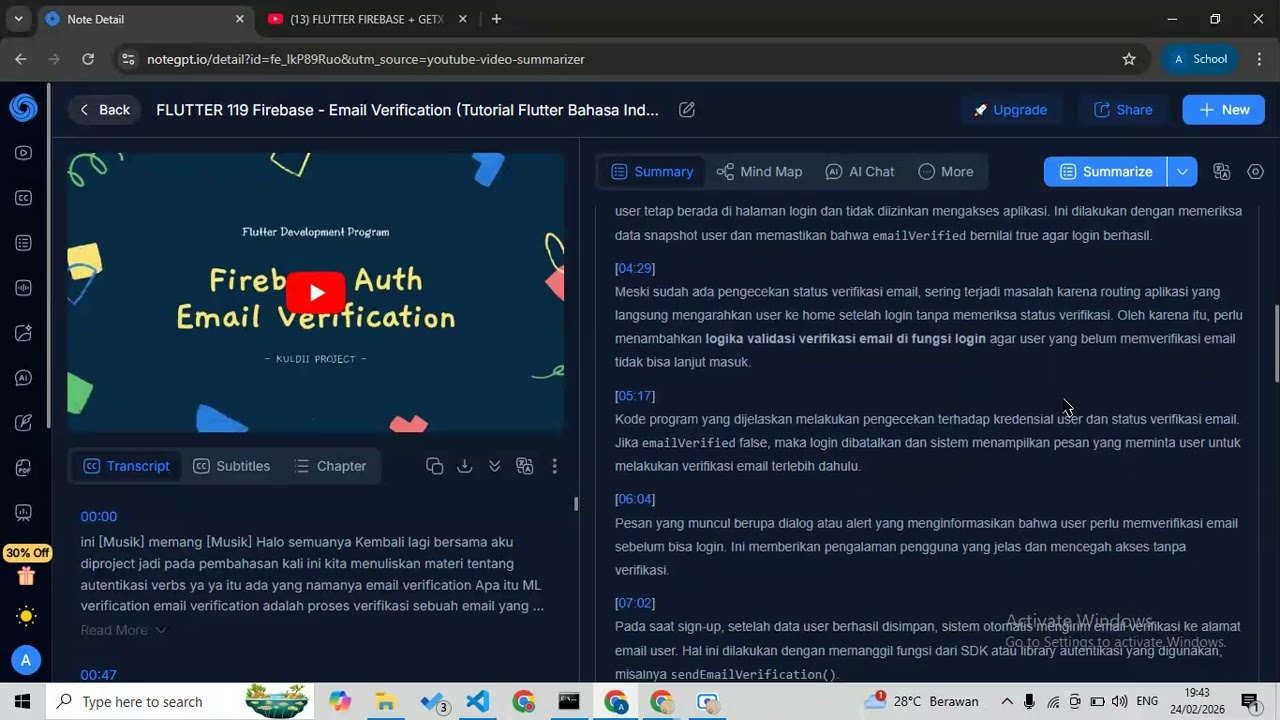Open a new browser tab

tap(497, 19)
